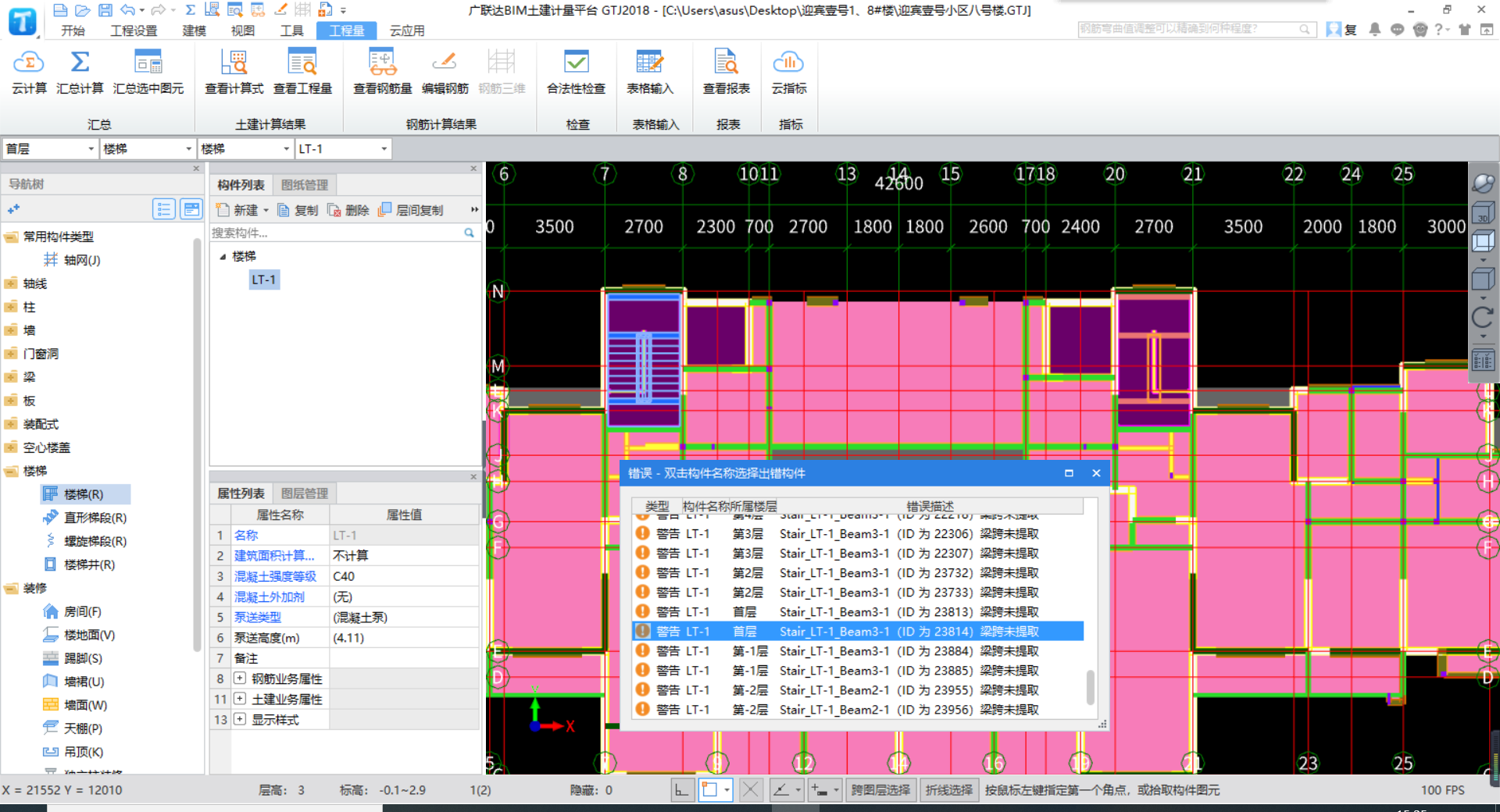The width and height of the screenshot is (1500, 812).
Task: Switch to 图层管理 tab
Action: [x=305, y=493]
